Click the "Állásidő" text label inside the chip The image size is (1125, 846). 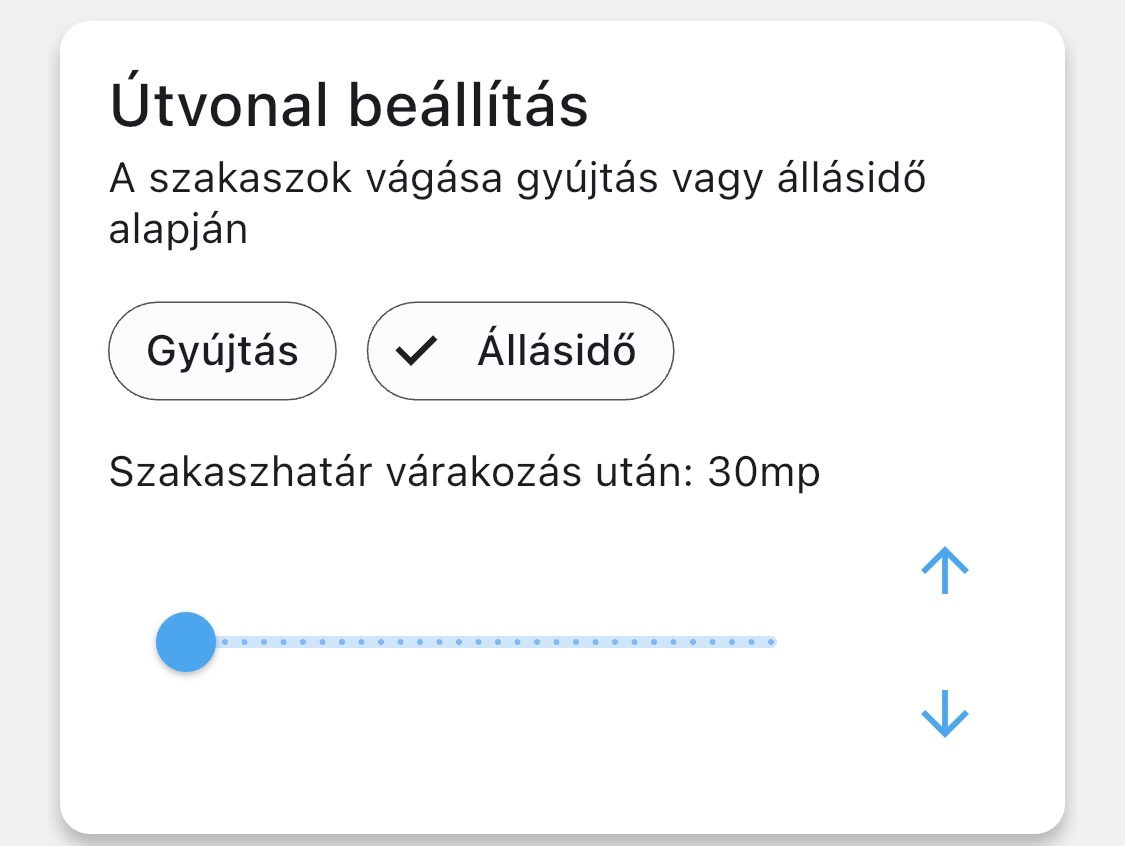556,351
